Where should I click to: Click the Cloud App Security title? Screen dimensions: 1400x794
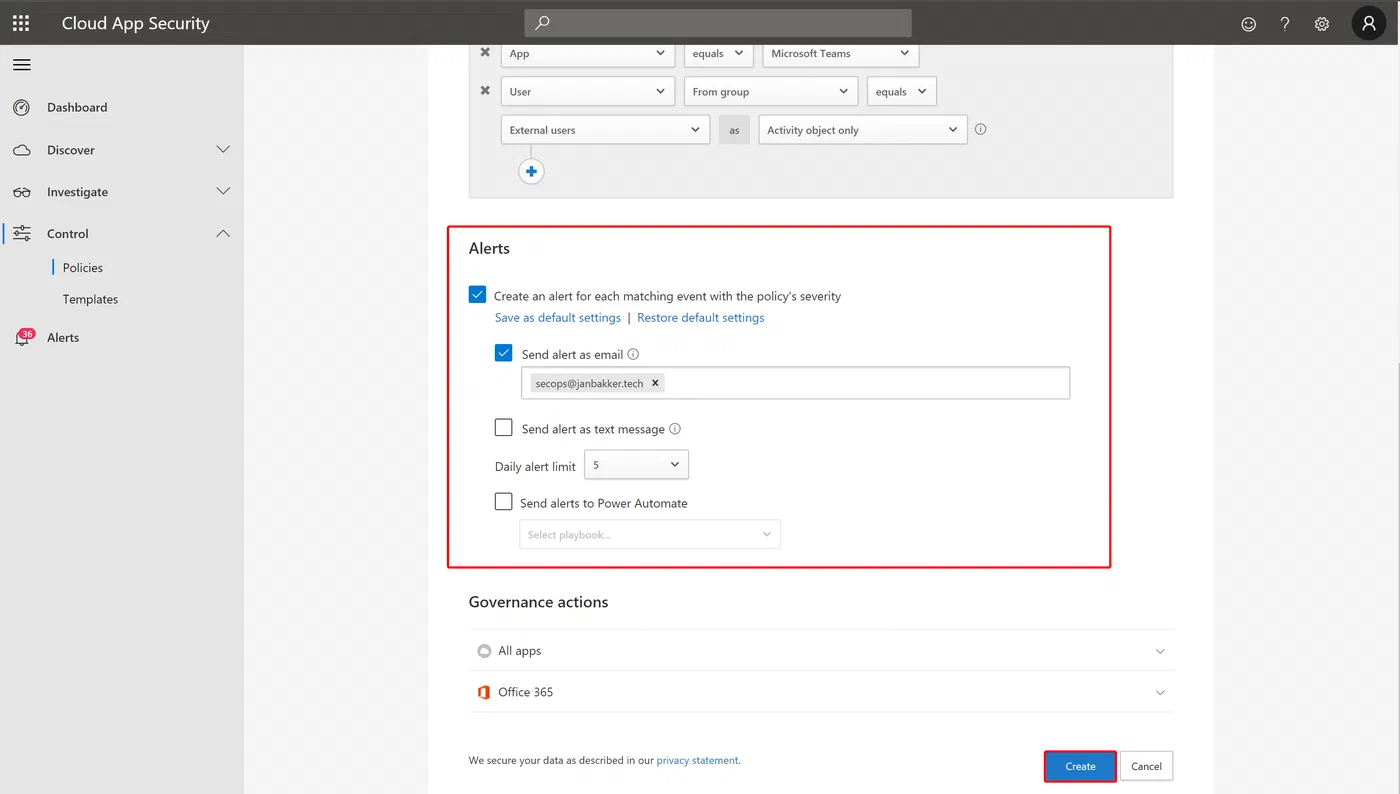(136, 23)
